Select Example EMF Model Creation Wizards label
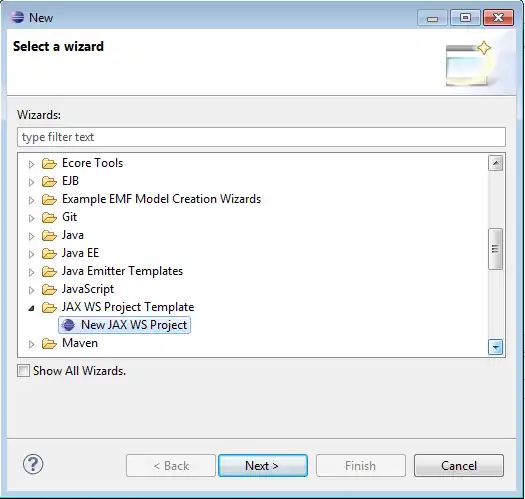This screenshot has height=499, width=525. pos(161,199)
